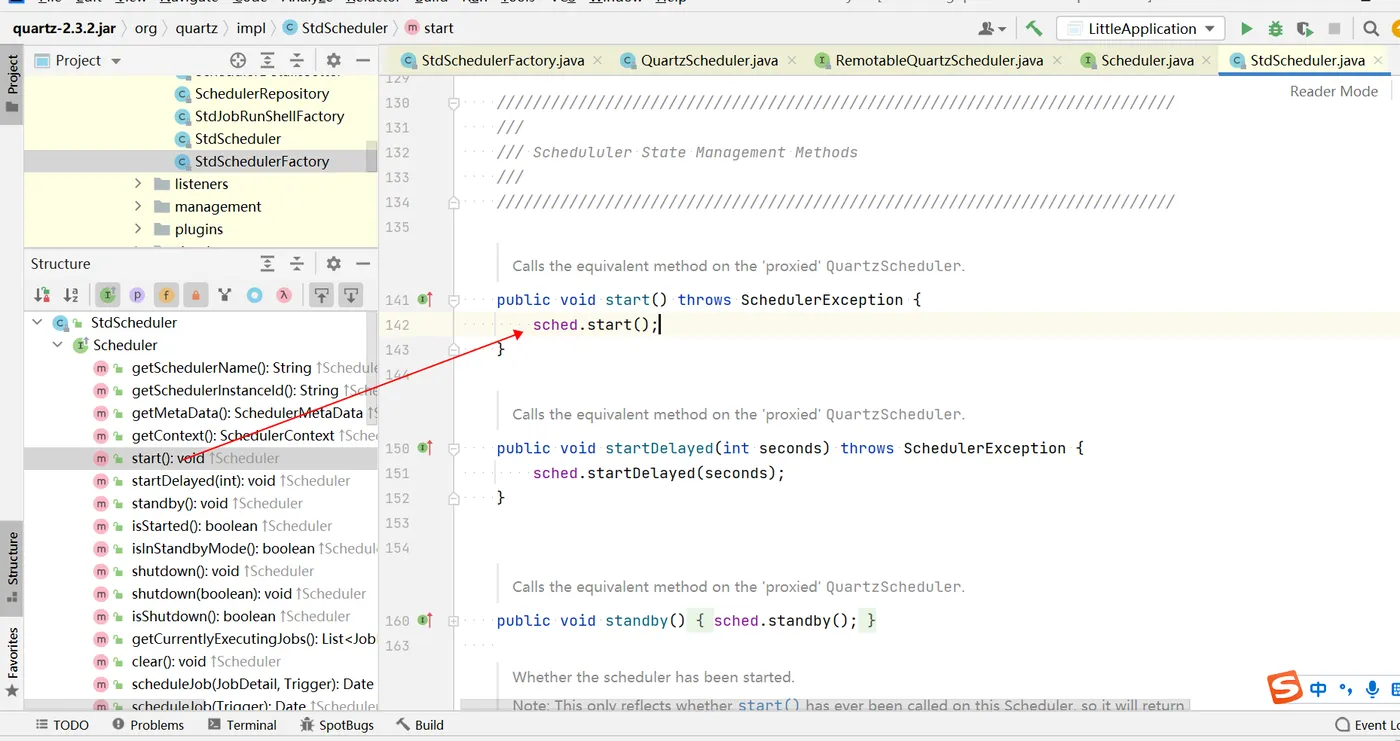Viewport: 1400px width, 741px height.
Task: Click the implements gutter icon at line 160
Action: 425,621
